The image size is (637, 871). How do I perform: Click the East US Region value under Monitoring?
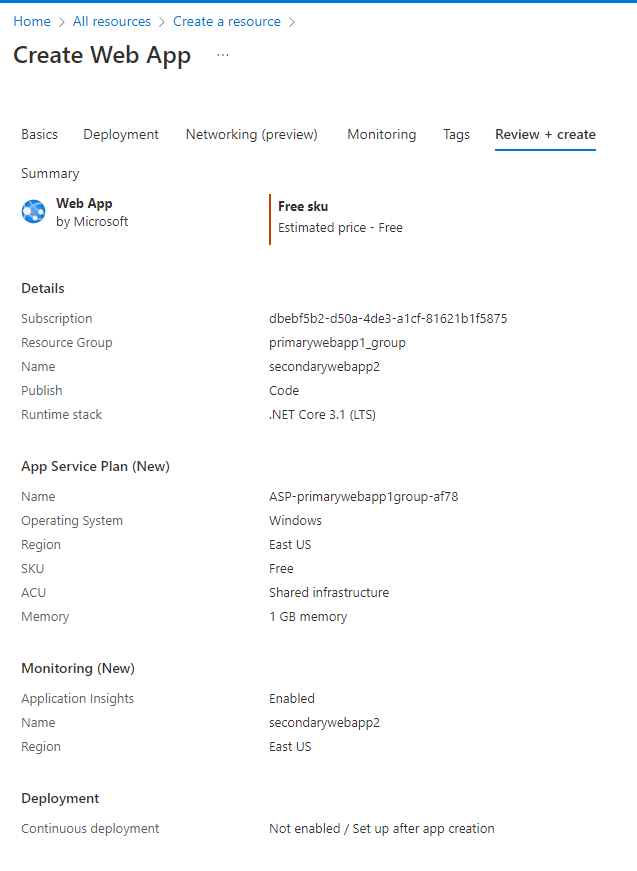pos(290,746)
